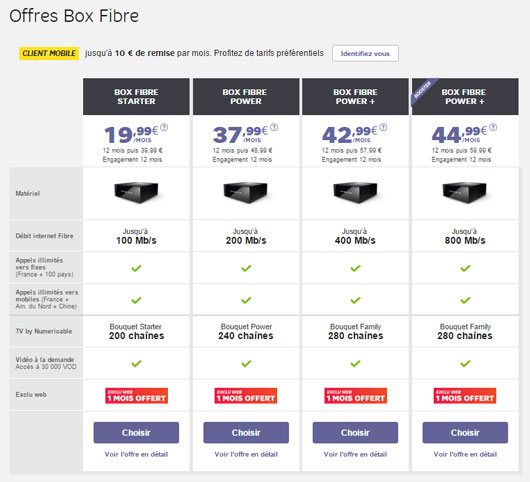530x482 pixels.
Task: Click the Box Fibre Starter equipment image
Action: (x=136, y=193)
